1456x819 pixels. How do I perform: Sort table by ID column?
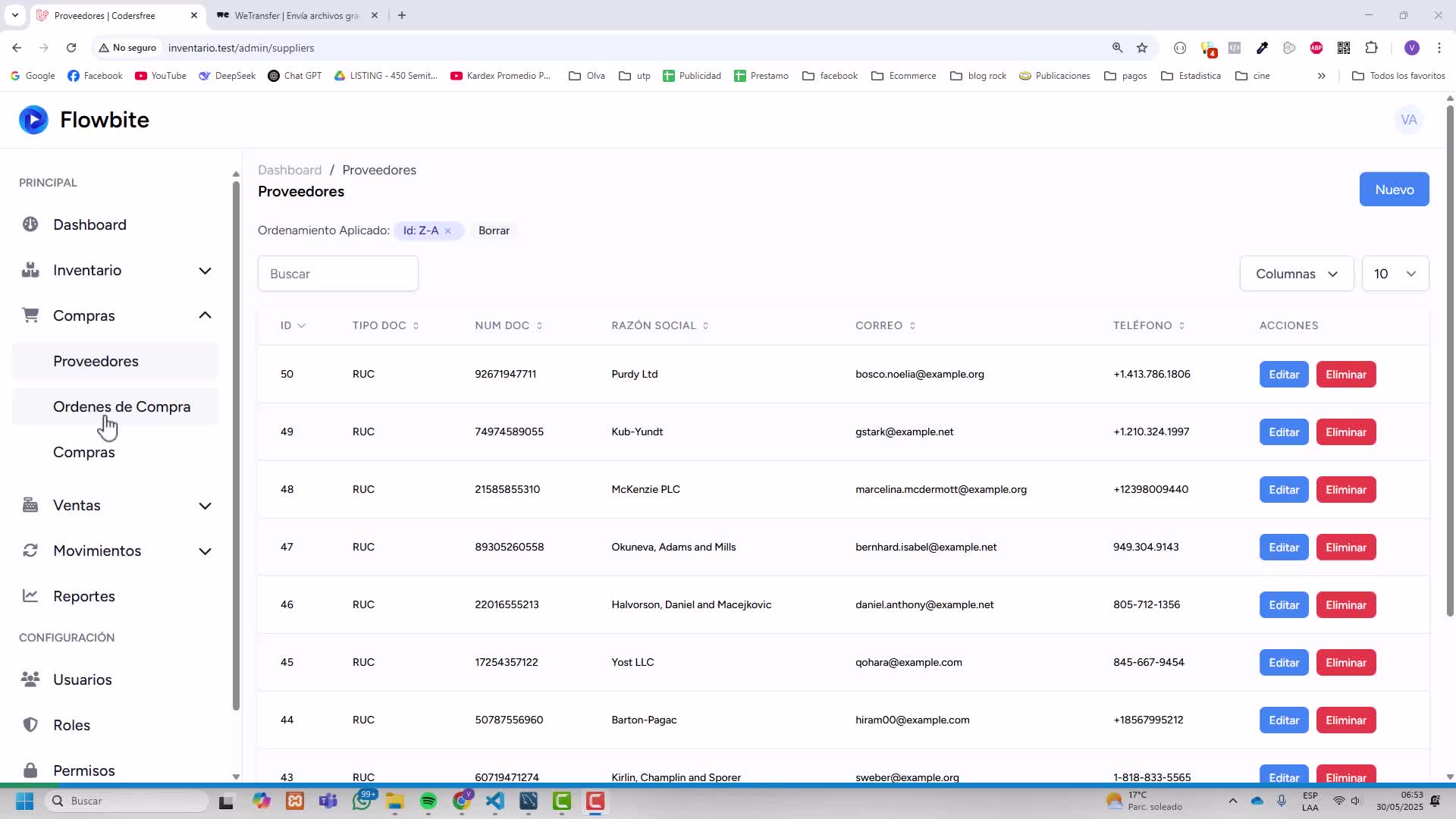tap(293, 325)
